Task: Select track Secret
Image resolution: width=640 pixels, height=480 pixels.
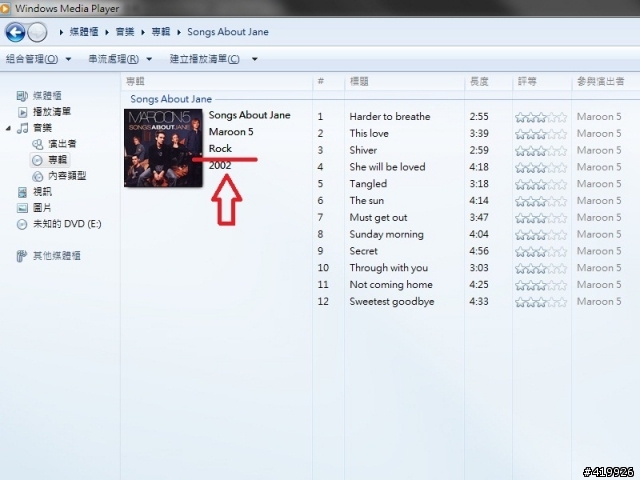Action: click(x=363, y=251)
